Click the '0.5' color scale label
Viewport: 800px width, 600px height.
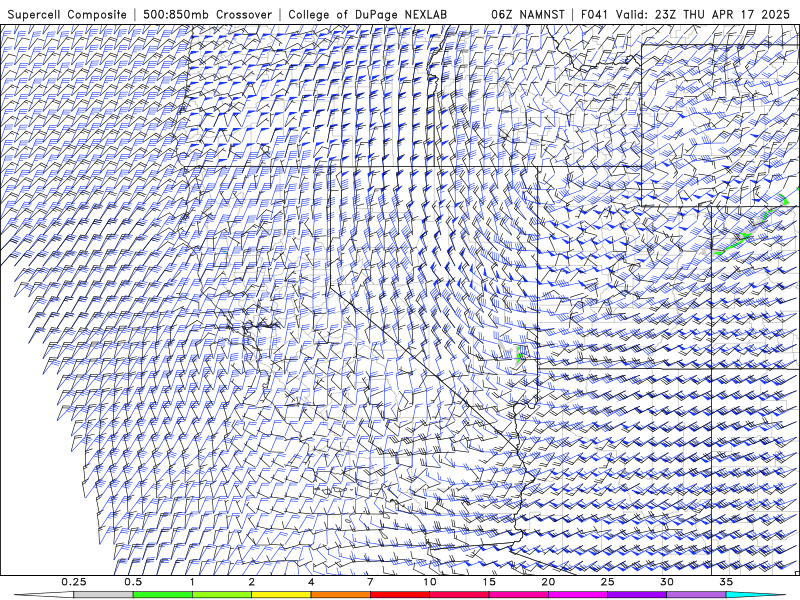coord(133,582)
